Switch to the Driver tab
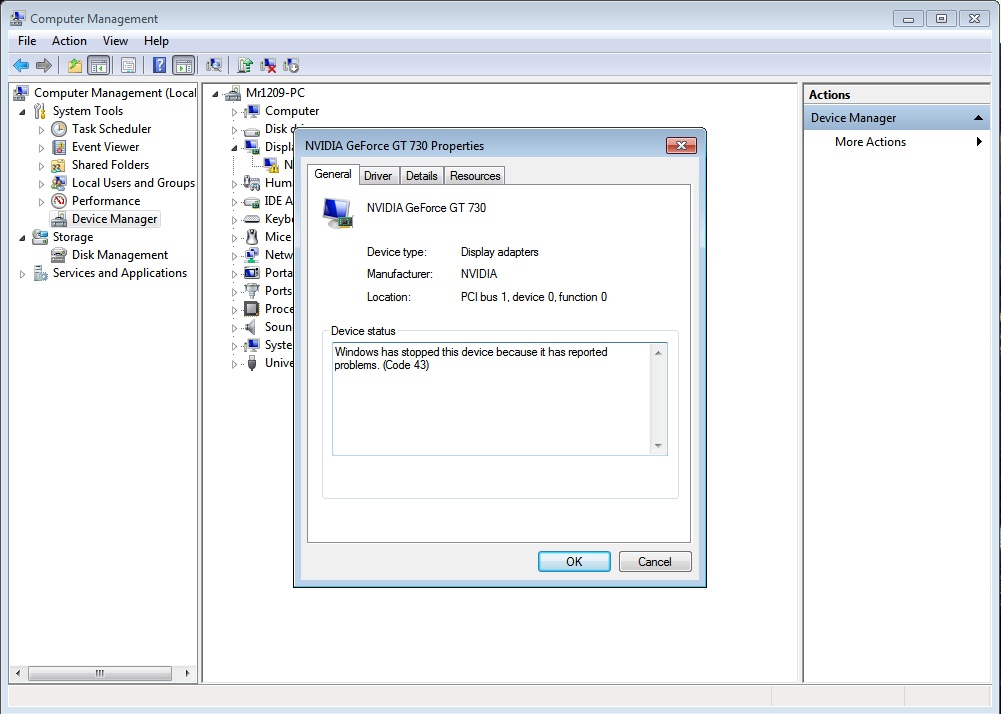1001x714 pixels. click(378, 176)
